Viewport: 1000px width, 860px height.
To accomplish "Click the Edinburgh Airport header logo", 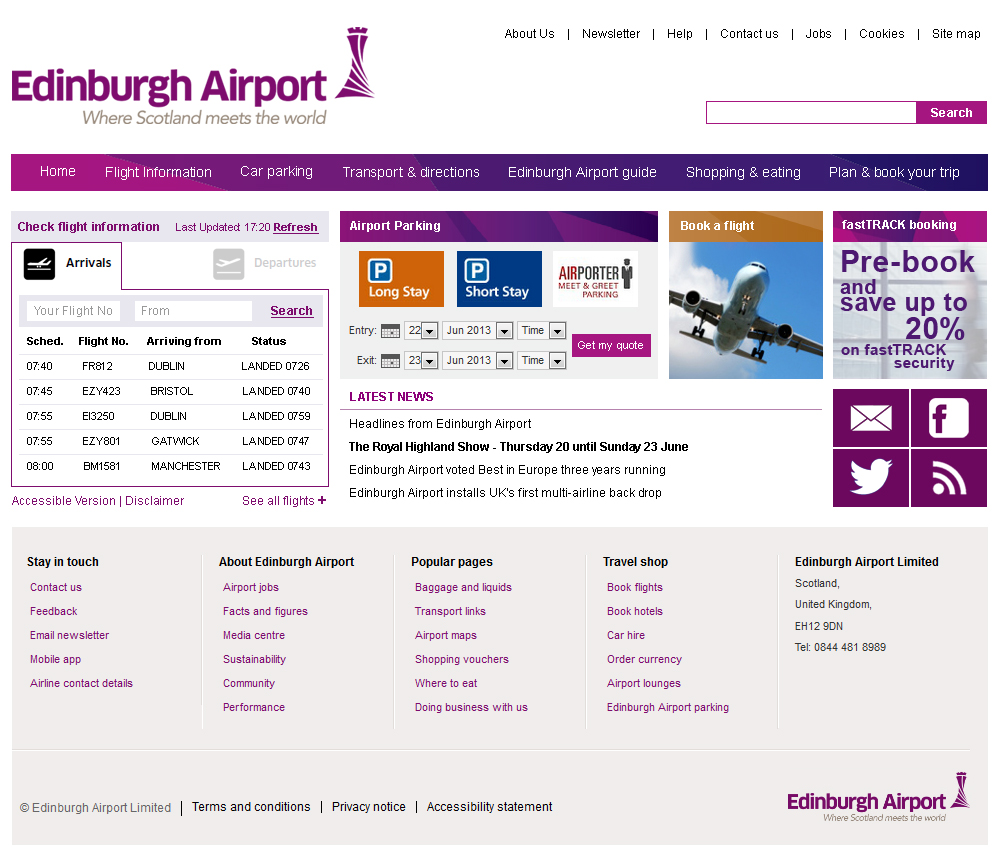I will point(193,77).
